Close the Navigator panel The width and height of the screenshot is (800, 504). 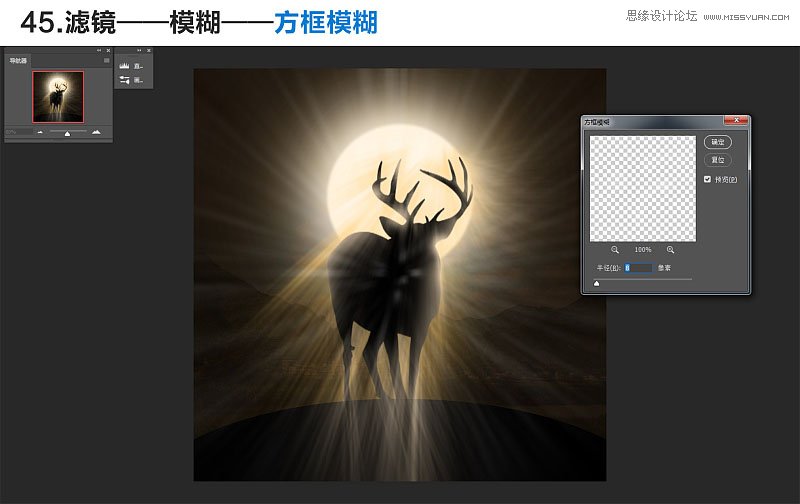pos(108,51)
